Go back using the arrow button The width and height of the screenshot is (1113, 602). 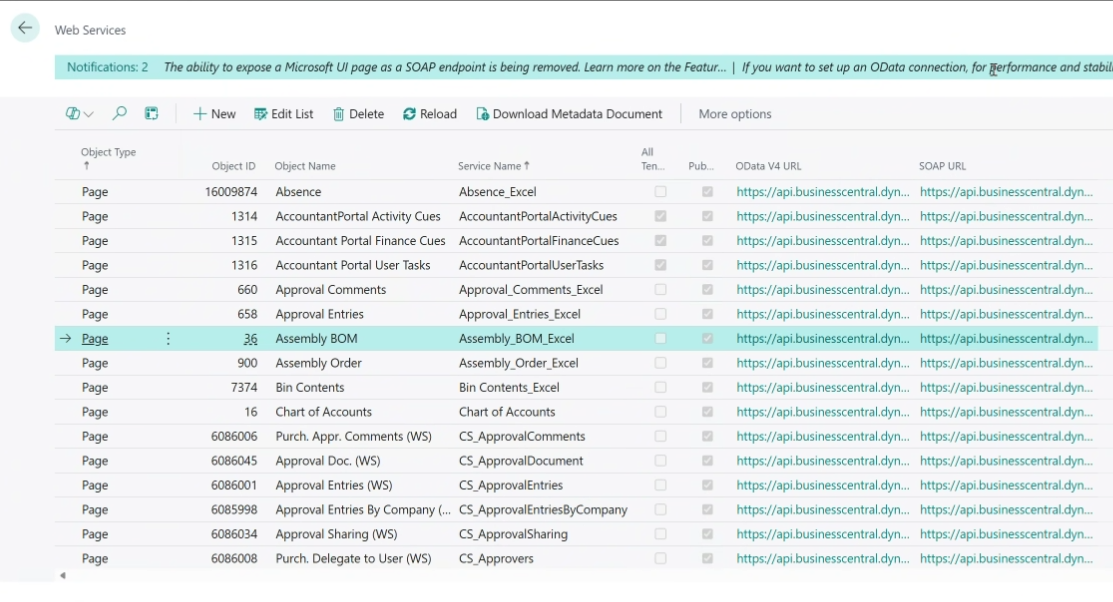25,28
